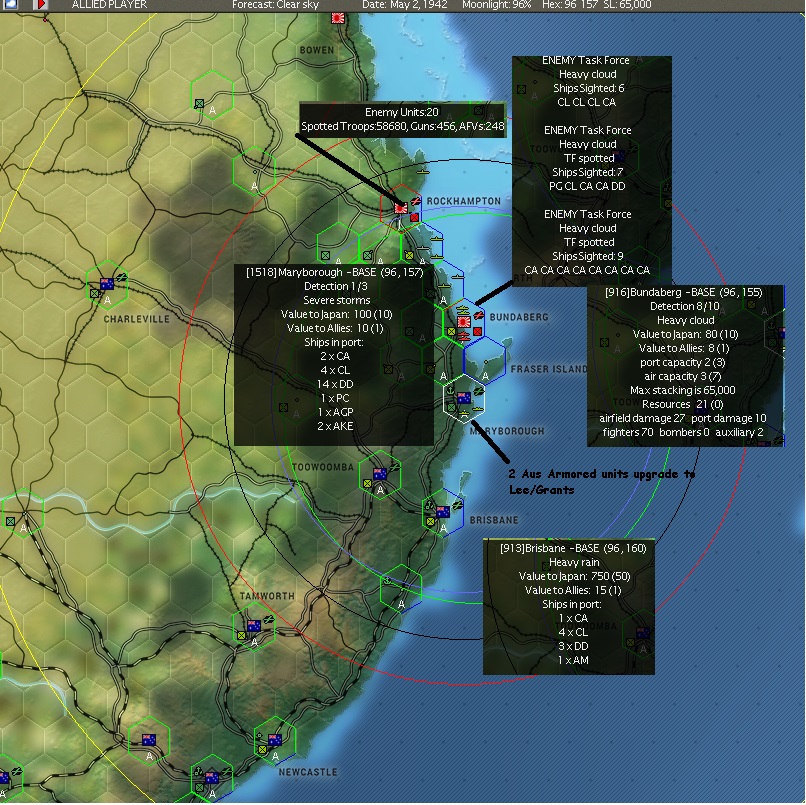Click red enemy ship icons at Bundaberg
Screen dimensions: 806x805
[x=464, y=337]
